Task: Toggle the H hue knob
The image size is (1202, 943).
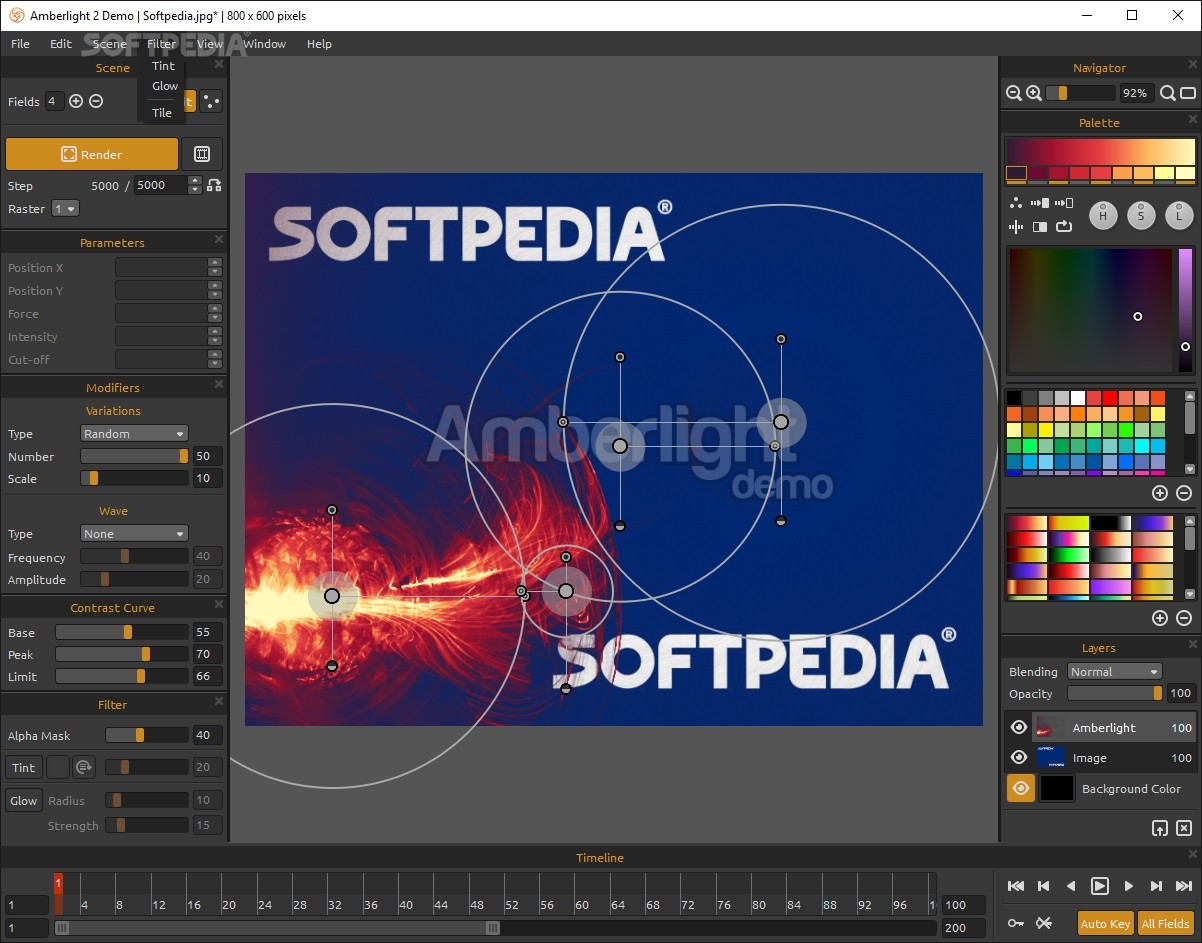Action: coord(1103,215)
